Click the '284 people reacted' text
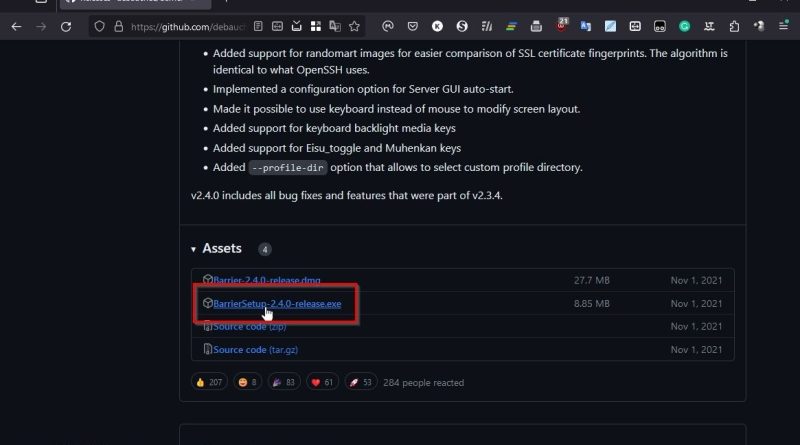This screenshot has height=445, width=800. pos(423,383)
